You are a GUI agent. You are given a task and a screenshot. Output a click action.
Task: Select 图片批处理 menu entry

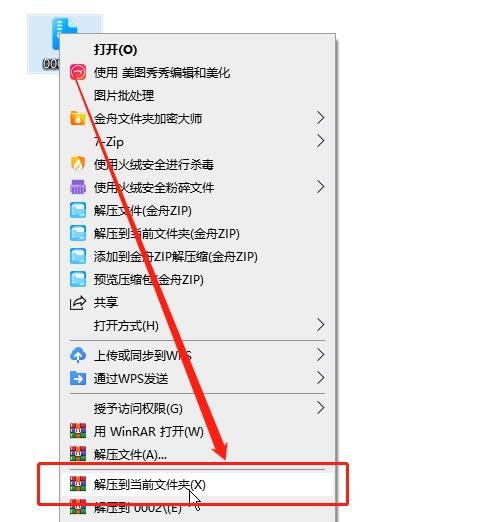(198, 96)
